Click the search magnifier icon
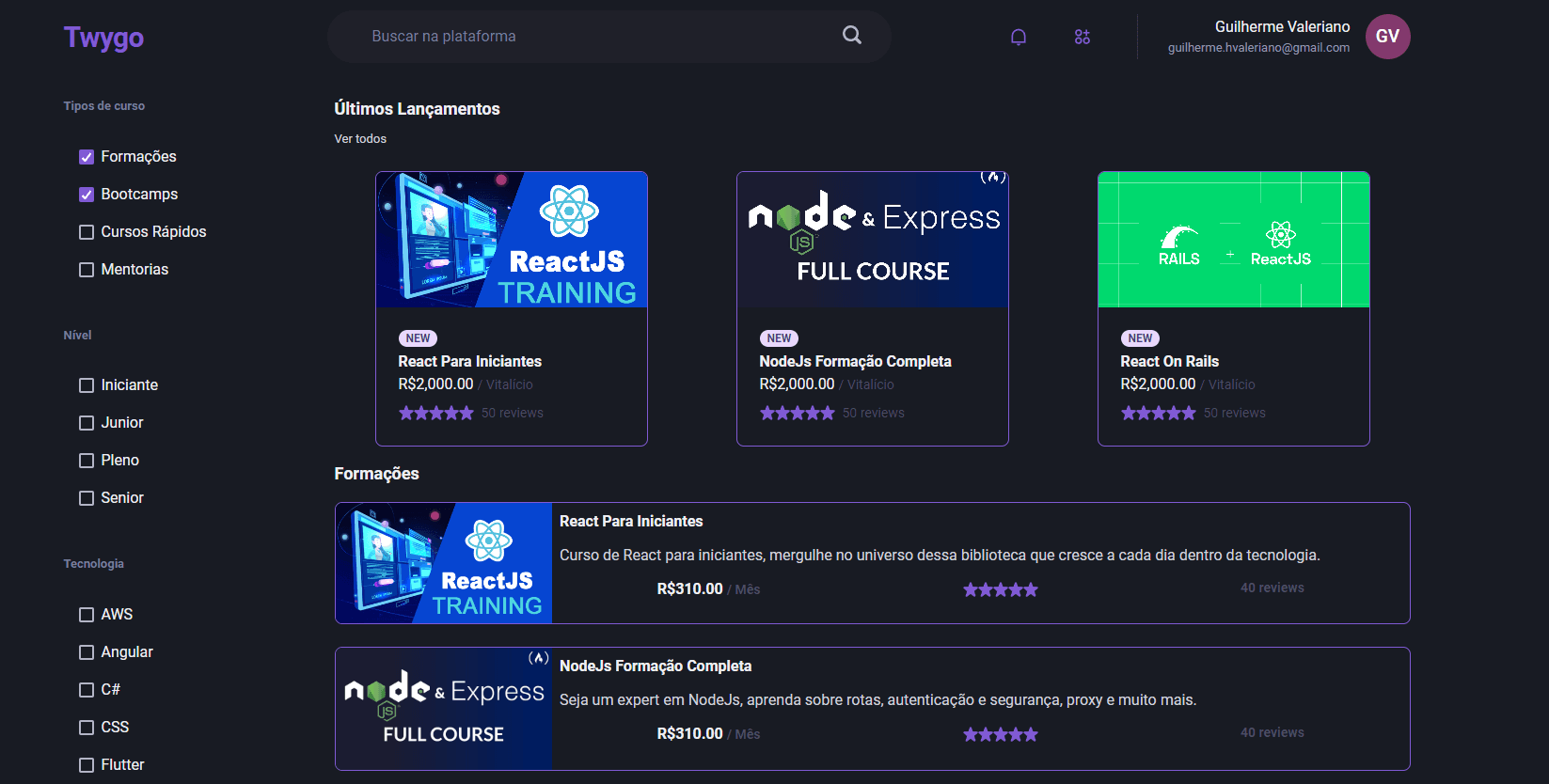Screen dimensions: 1549x784 click(852, 36)
